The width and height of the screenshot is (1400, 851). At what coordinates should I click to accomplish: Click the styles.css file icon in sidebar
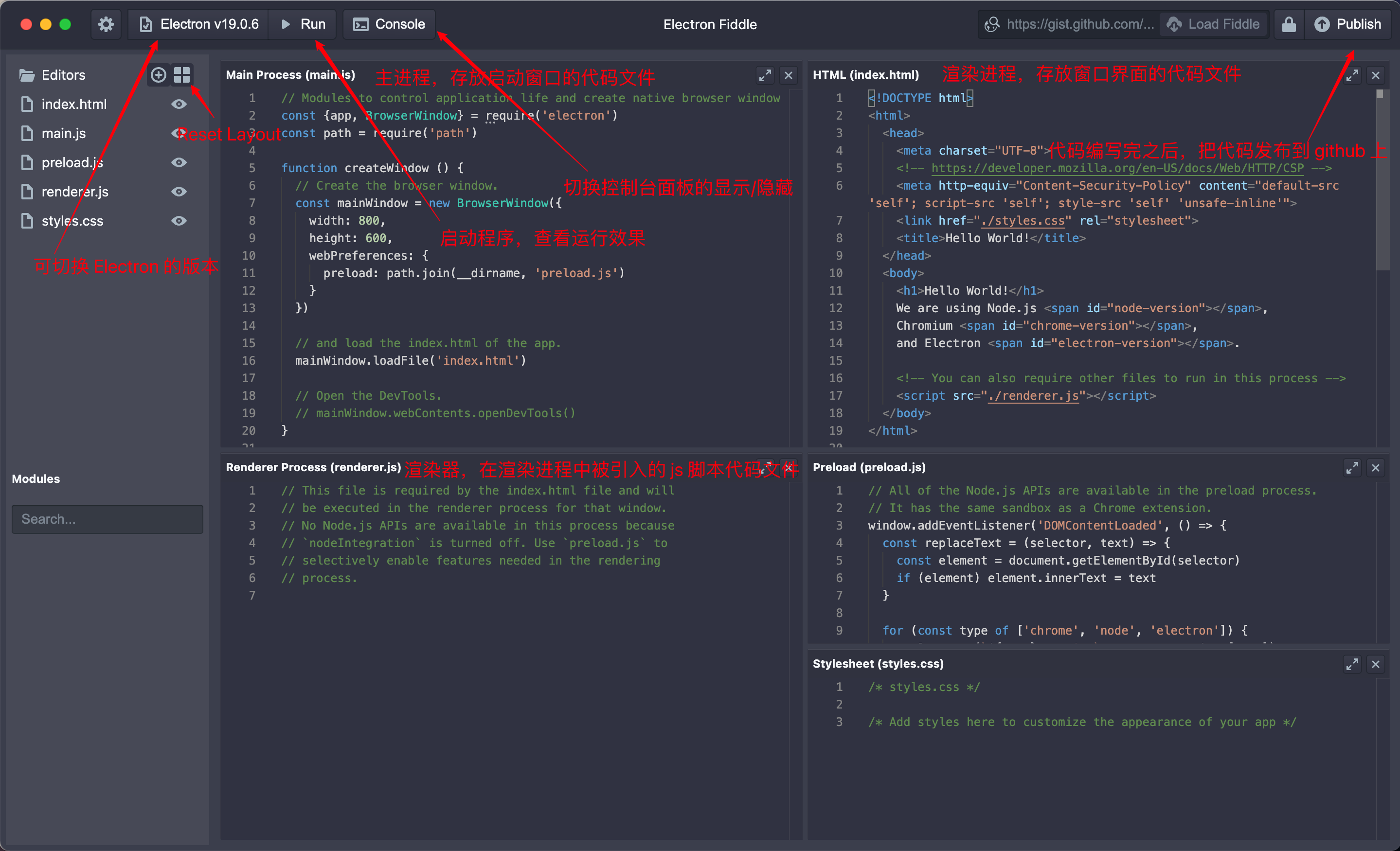27,220
